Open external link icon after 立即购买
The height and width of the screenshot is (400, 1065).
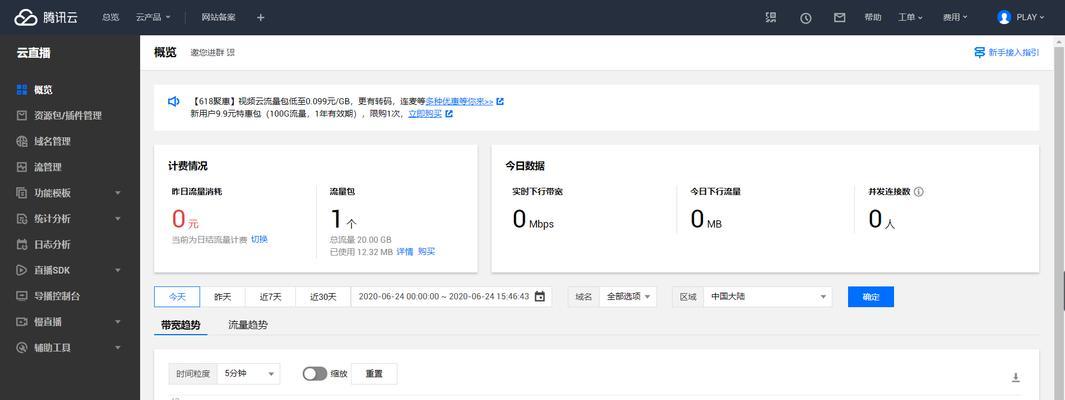(449, 114)
